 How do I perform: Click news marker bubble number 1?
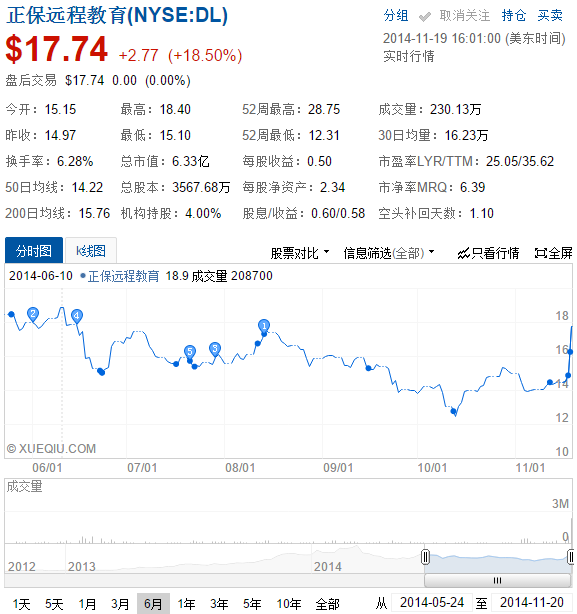(x=264, y=326)
